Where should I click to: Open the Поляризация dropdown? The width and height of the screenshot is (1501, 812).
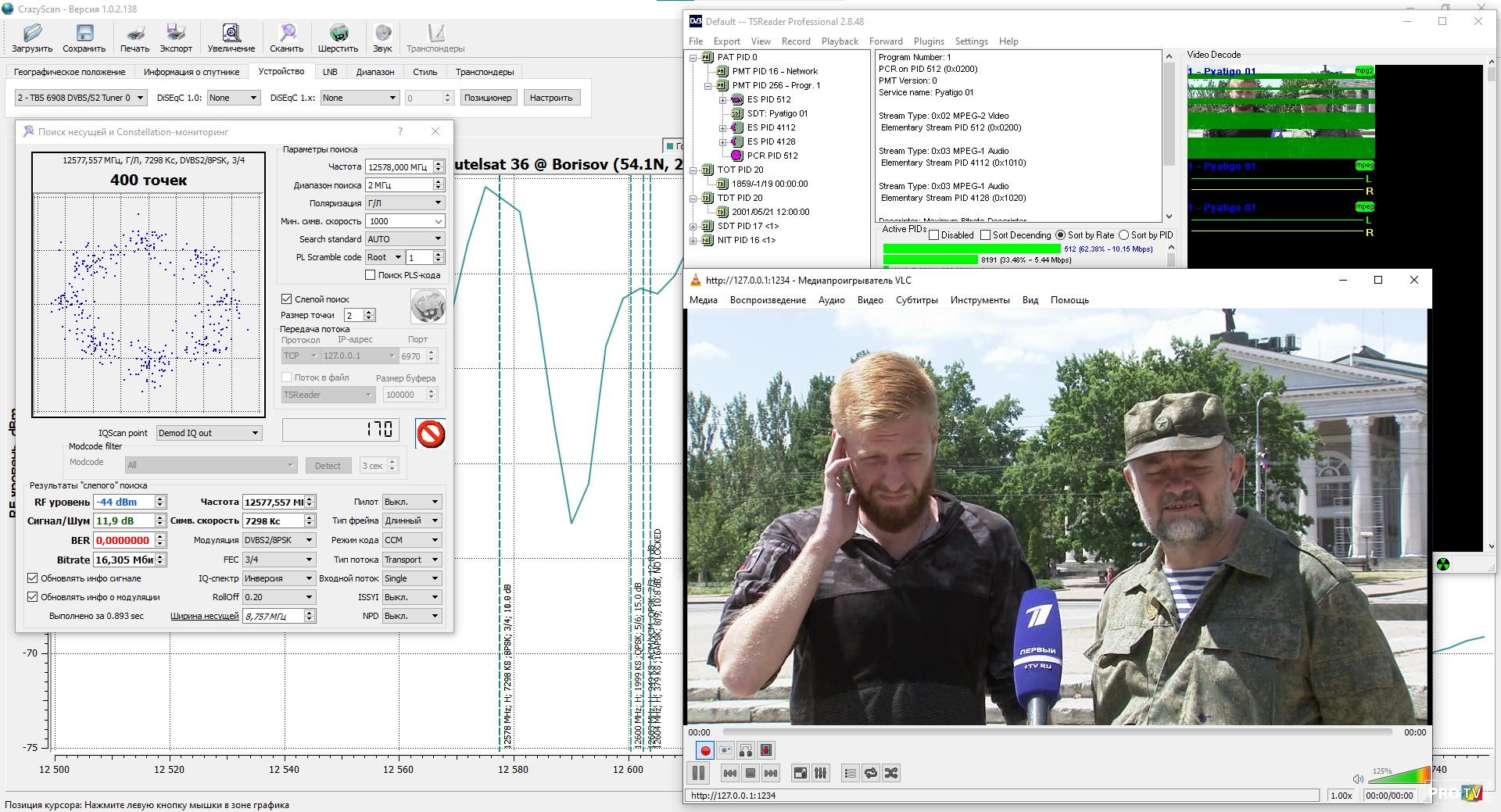coord(405,203)
